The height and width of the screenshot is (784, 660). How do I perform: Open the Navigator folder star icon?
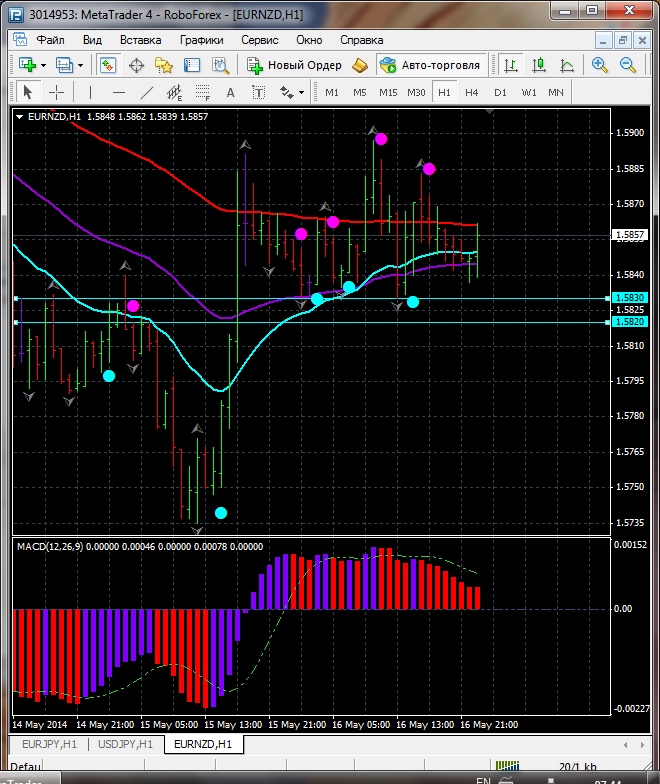(x=164, y=65)
